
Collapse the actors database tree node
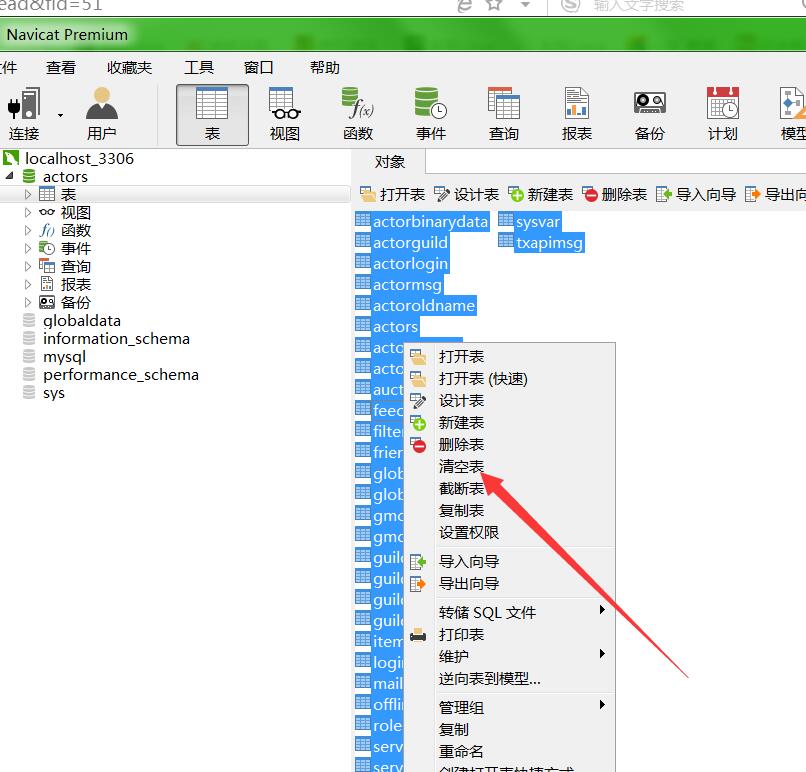click(x=10, y=176)
